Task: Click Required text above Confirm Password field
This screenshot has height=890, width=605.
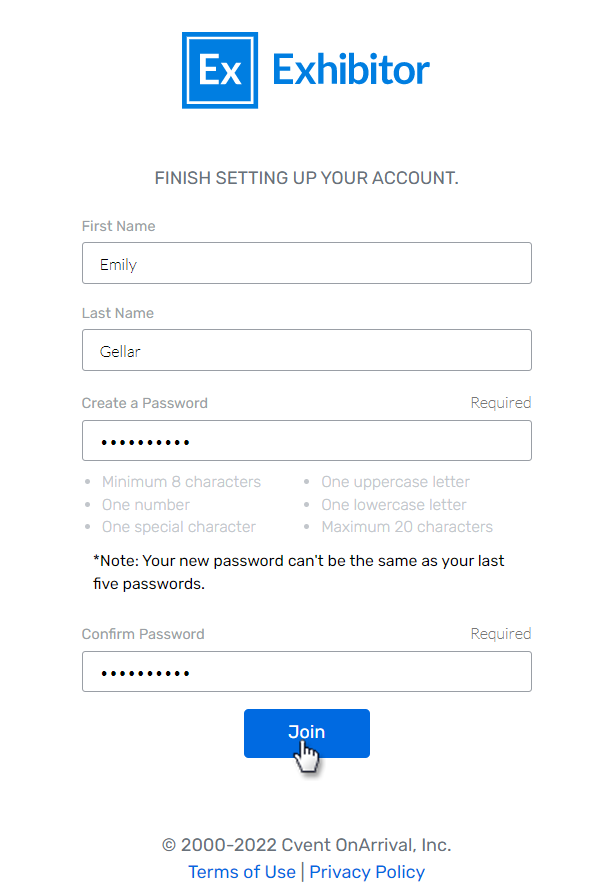Action: pos(500,634)
